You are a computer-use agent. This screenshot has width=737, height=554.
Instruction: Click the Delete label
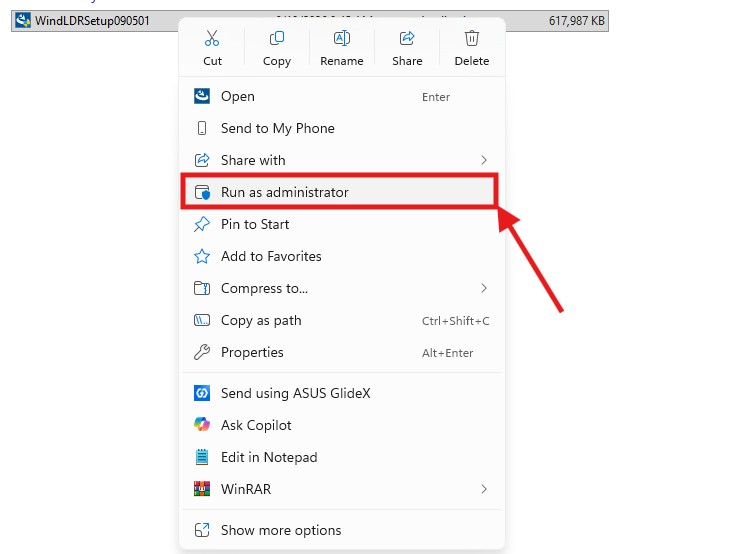coord(472,61)
